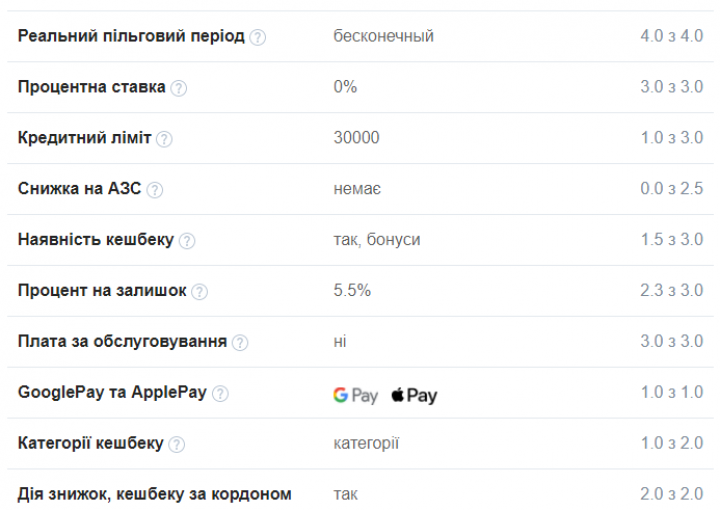This screenshot has width=720, height=510.
Task: Click the "так, бонуси" cashback value
Action: (376, 240)
